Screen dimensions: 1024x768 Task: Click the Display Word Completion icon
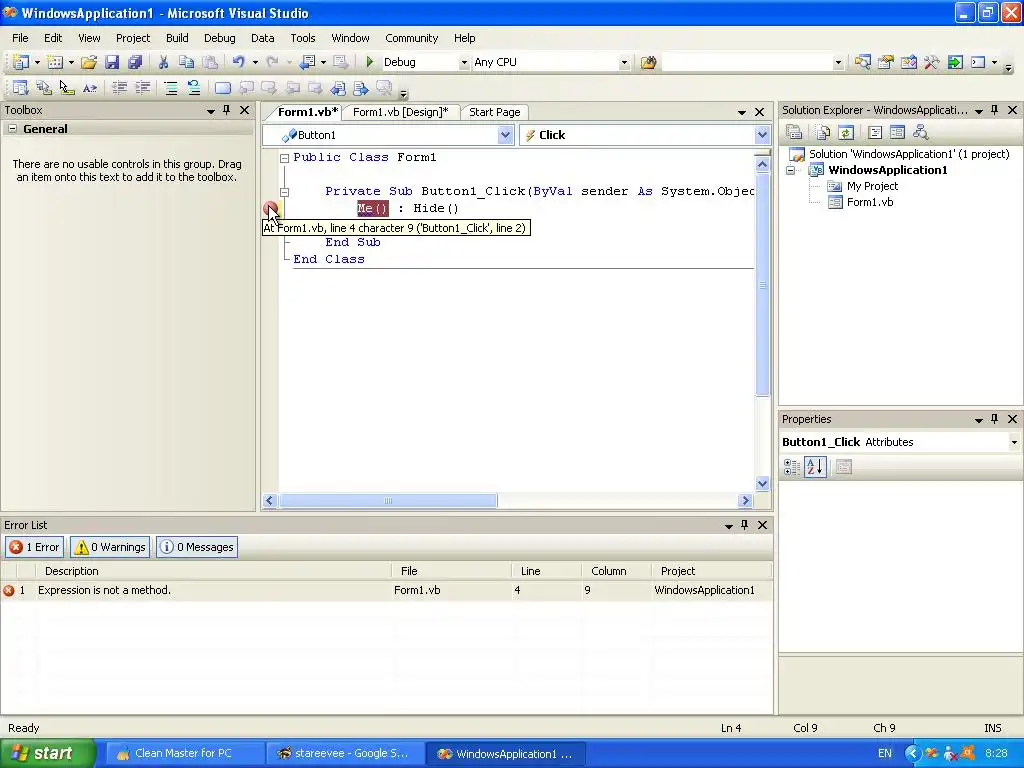90,88
